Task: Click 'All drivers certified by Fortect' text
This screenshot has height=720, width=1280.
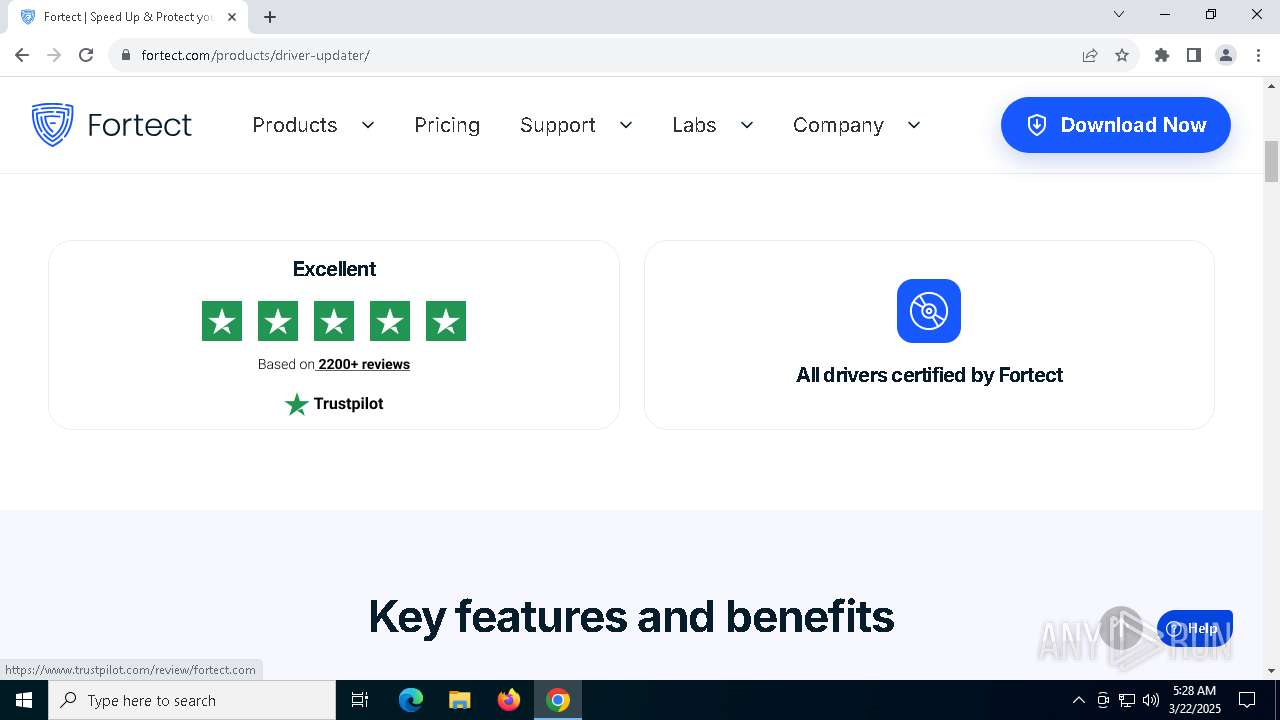Action: [x=929, y=375]
